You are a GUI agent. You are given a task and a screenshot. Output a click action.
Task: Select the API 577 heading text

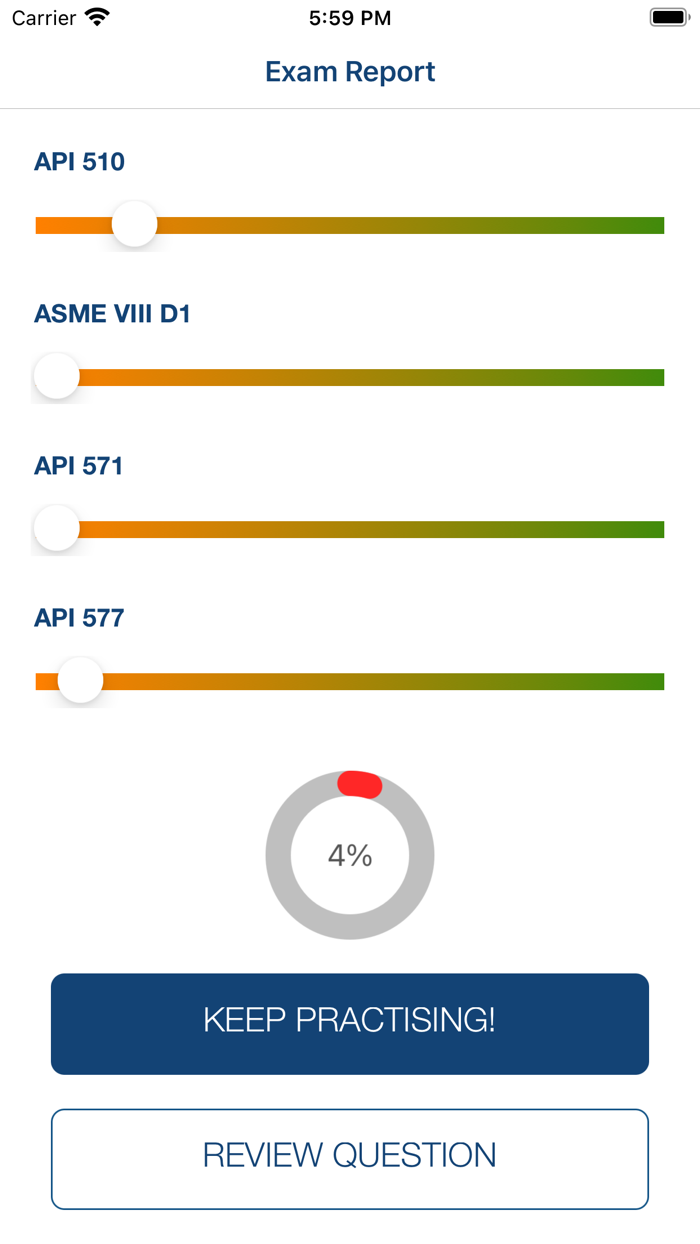(x=78, y=618)
